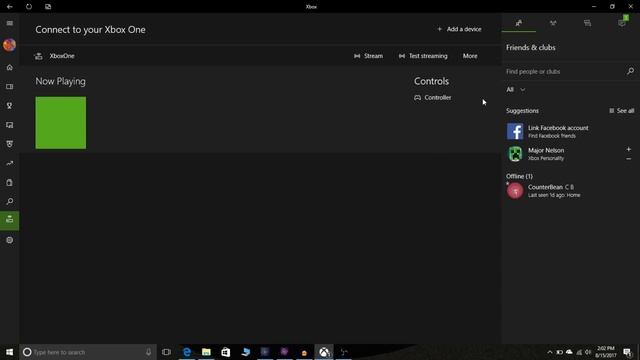
Task: Add Major Nelson with plus icon
Action: [629, 149]
